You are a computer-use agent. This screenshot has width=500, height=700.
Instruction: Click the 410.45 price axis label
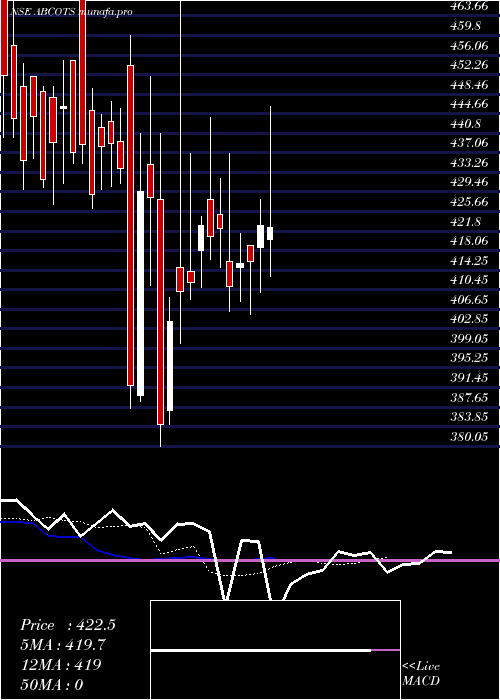pos(469,280)
